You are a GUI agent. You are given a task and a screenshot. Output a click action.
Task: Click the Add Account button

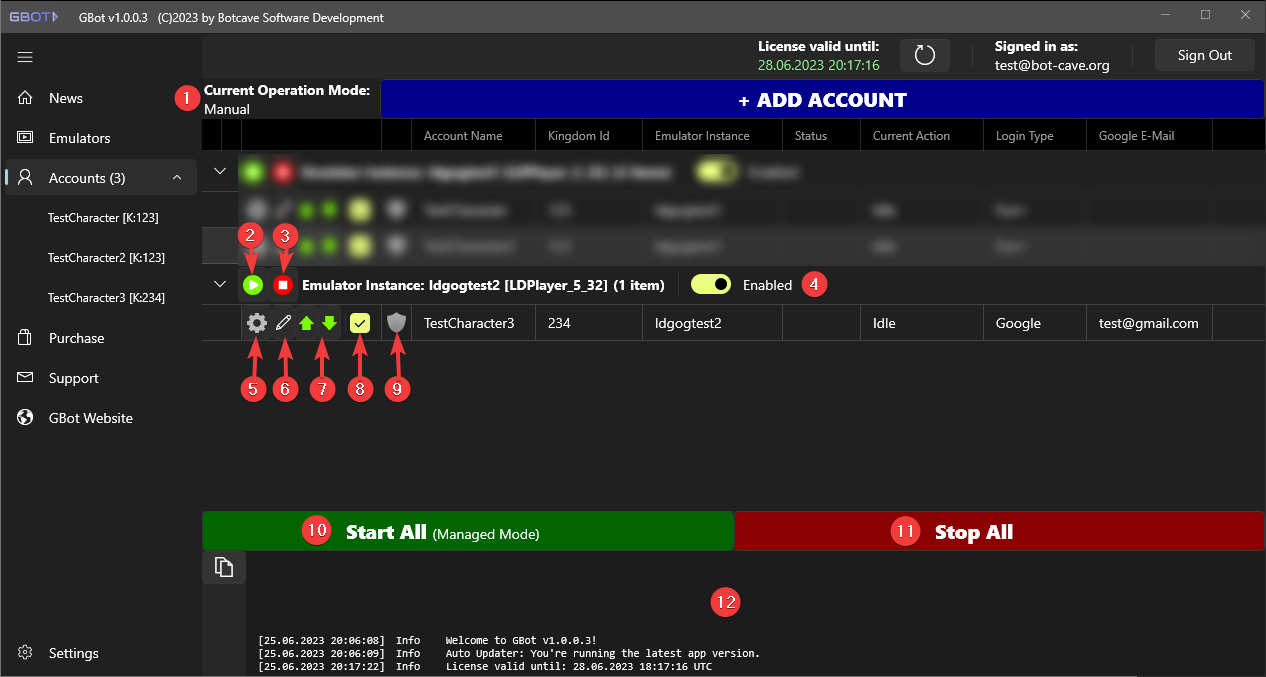coord(821,100)
